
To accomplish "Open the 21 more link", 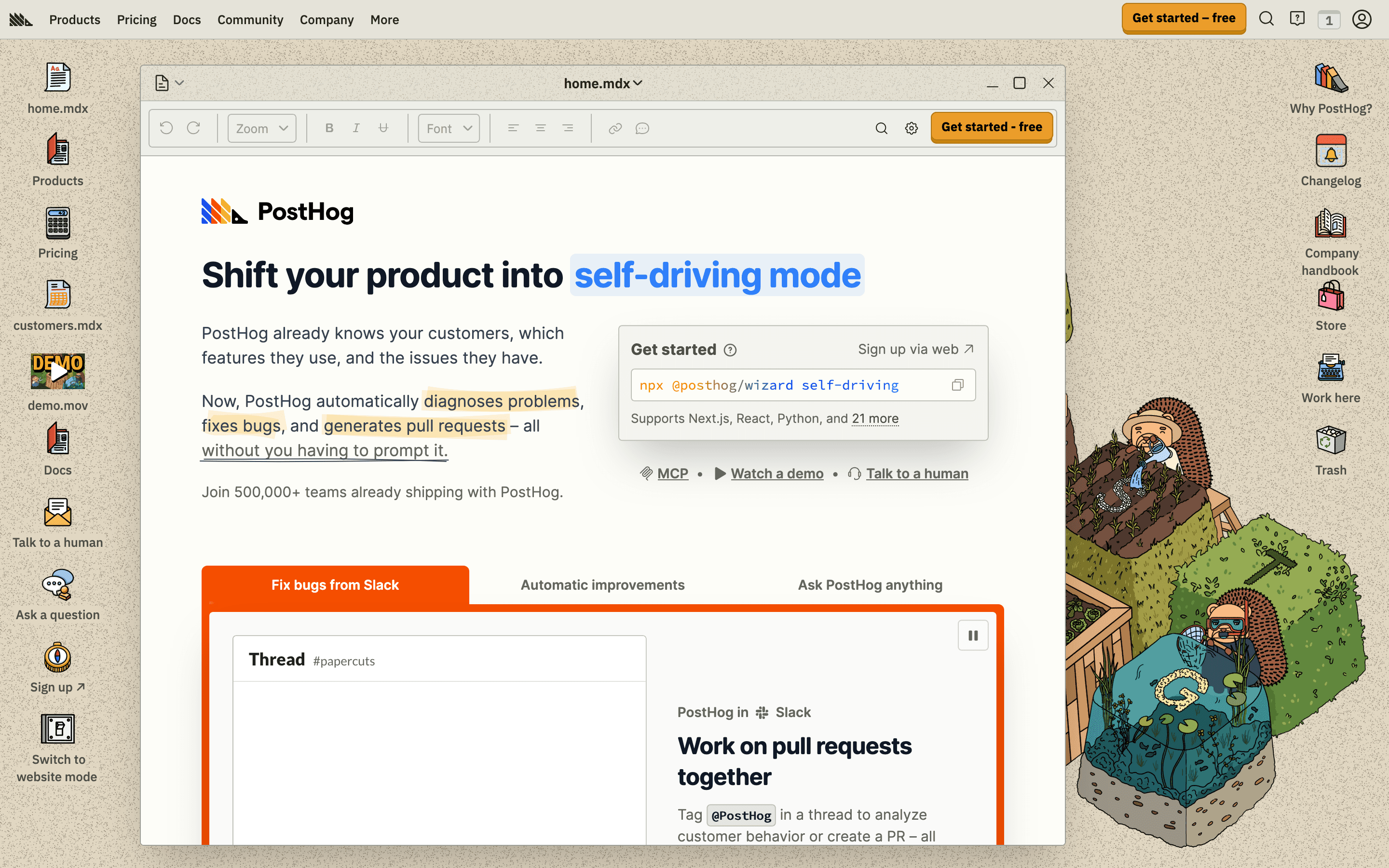I will (x=875, y=419).
